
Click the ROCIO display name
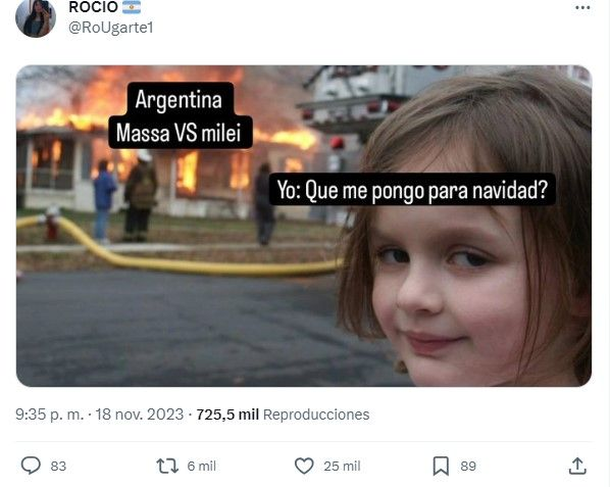point(93,7)
